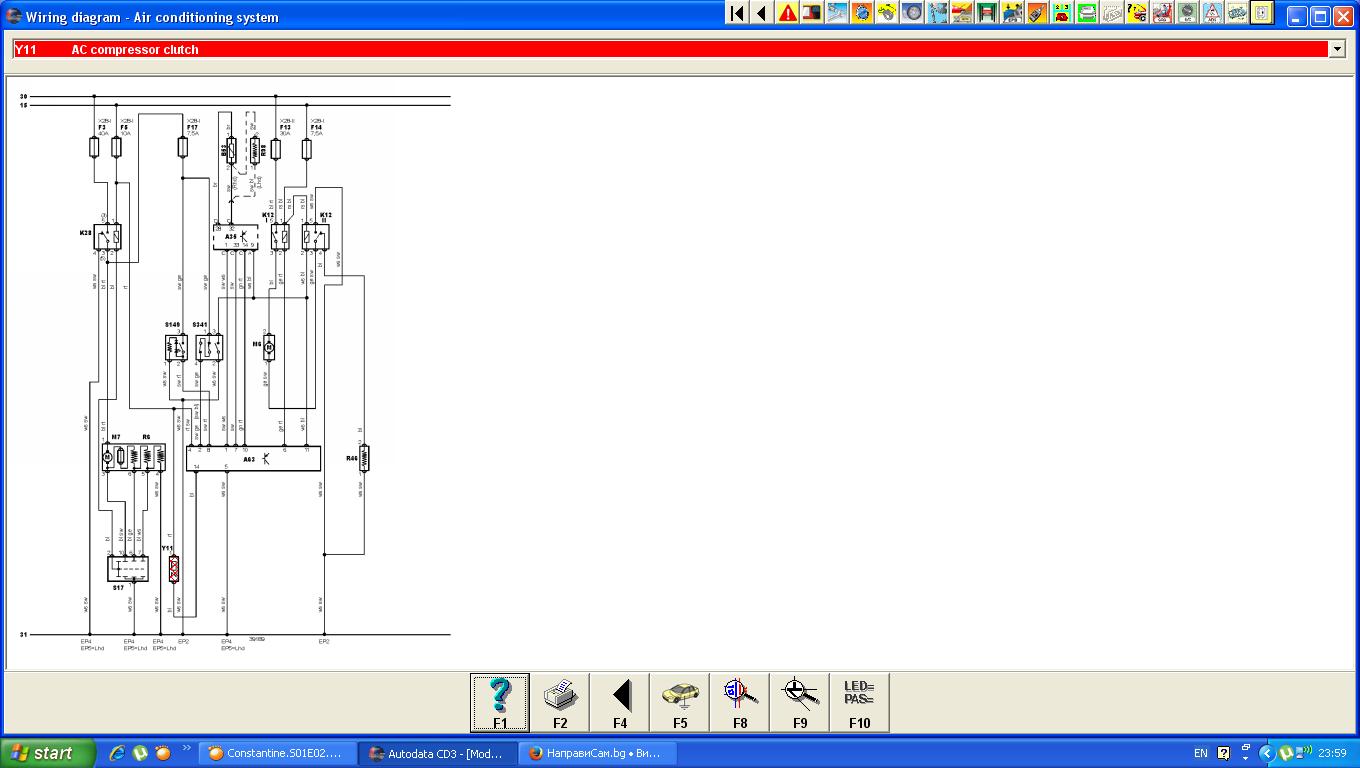Click the top toolbar back arrow
The width and height of the screenshot is (1360, 768).
point(762,14)
